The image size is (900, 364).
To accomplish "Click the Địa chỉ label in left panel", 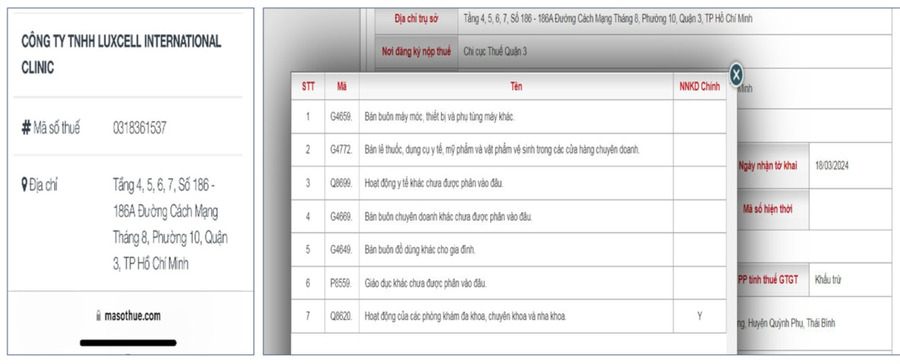I will click(43, 185).
